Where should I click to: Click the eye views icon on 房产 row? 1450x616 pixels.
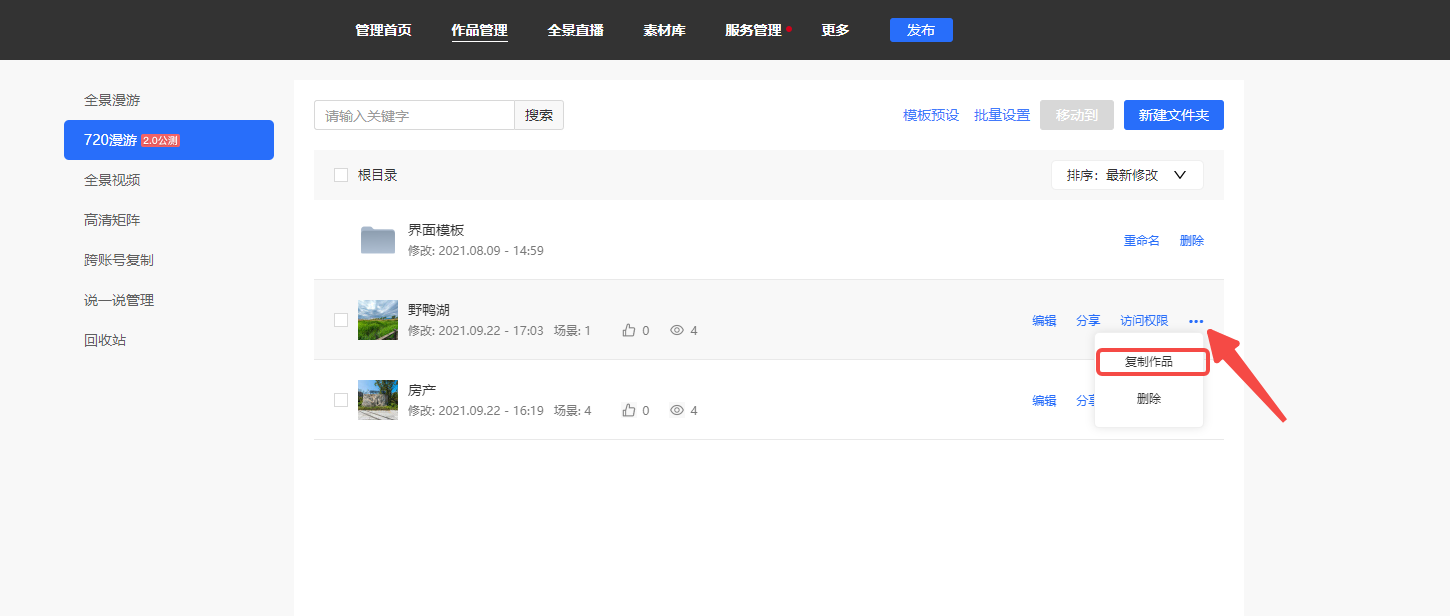tap(677, 410)
